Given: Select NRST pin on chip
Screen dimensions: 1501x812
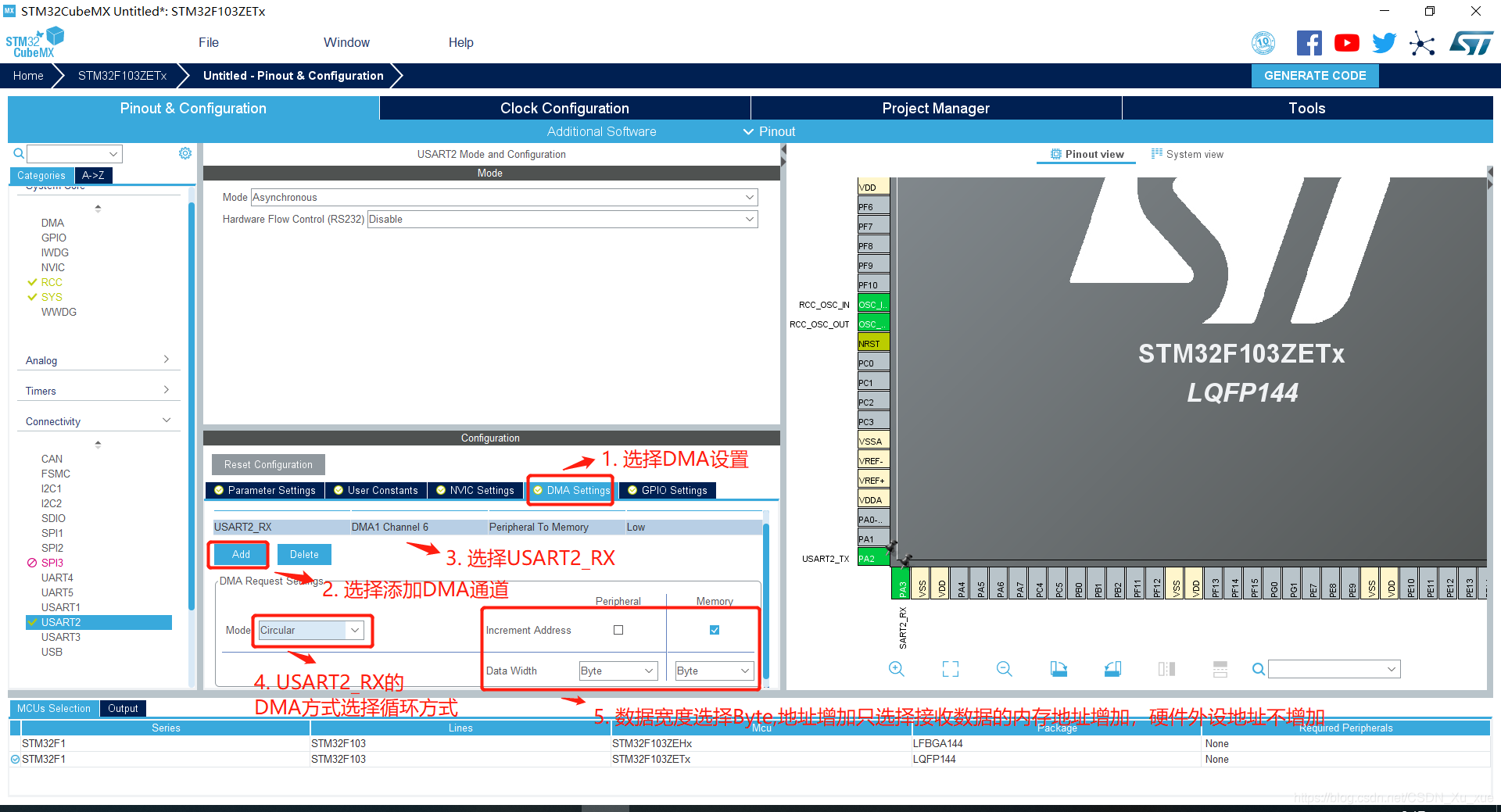Looking at the screenshot, I should 873,343.
